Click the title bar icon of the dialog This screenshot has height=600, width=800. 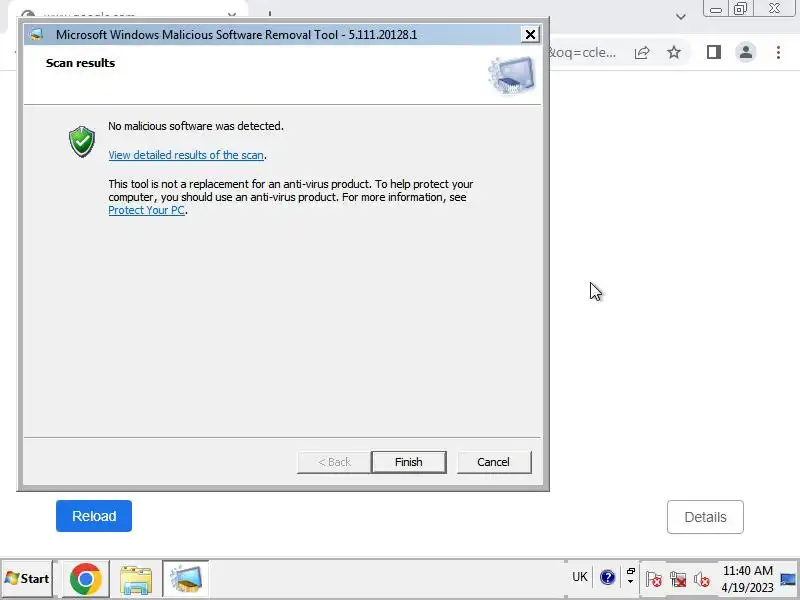[x=36, y=35]
